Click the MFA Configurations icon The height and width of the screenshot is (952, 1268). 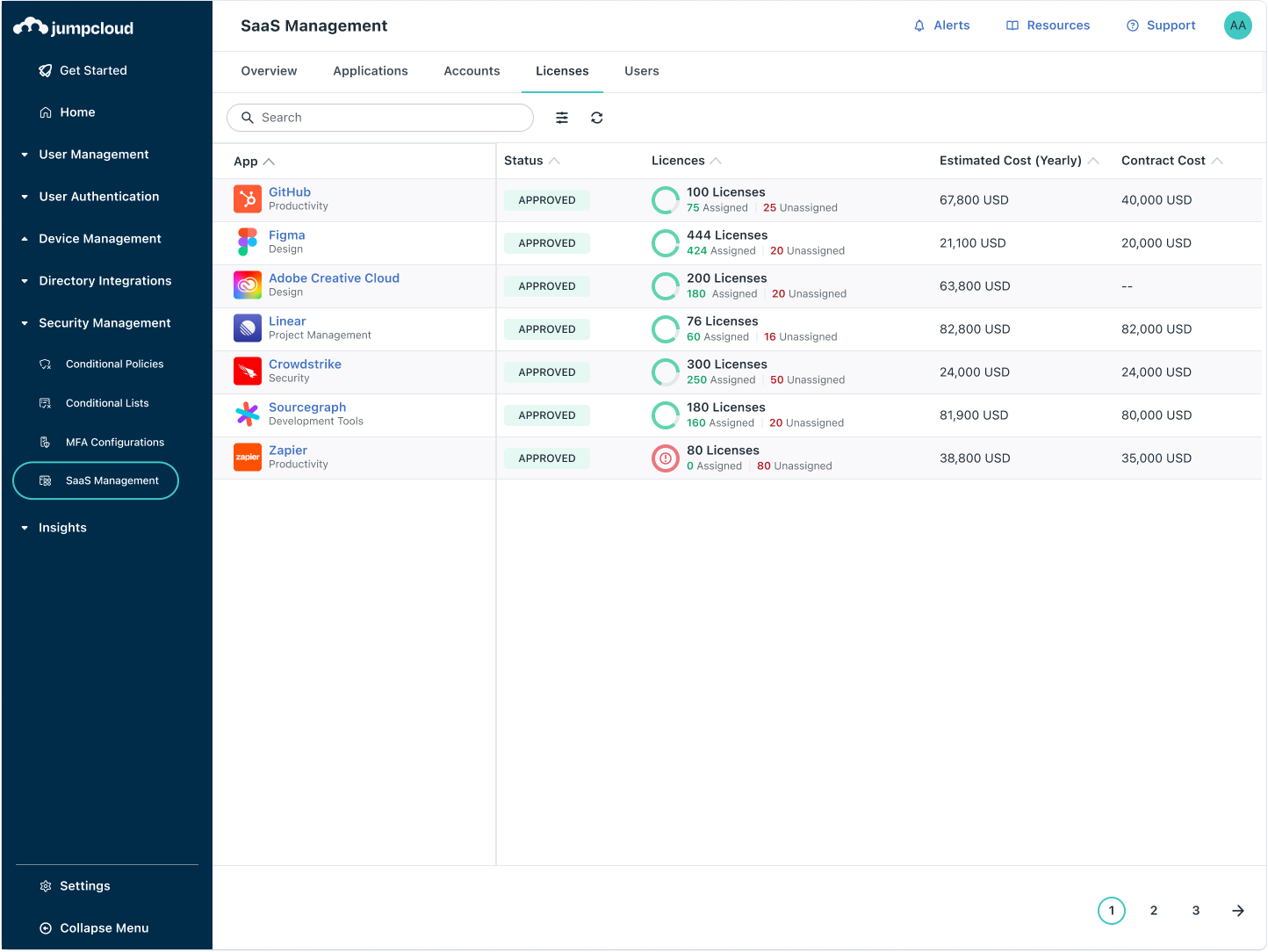click(45, 442)
